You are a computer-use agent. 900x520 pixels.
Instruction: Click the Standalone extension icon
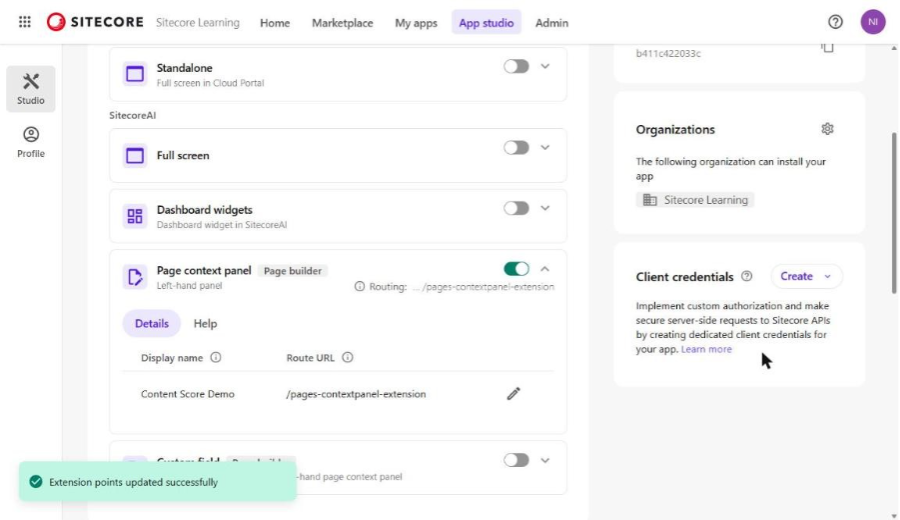coord(135,74)
